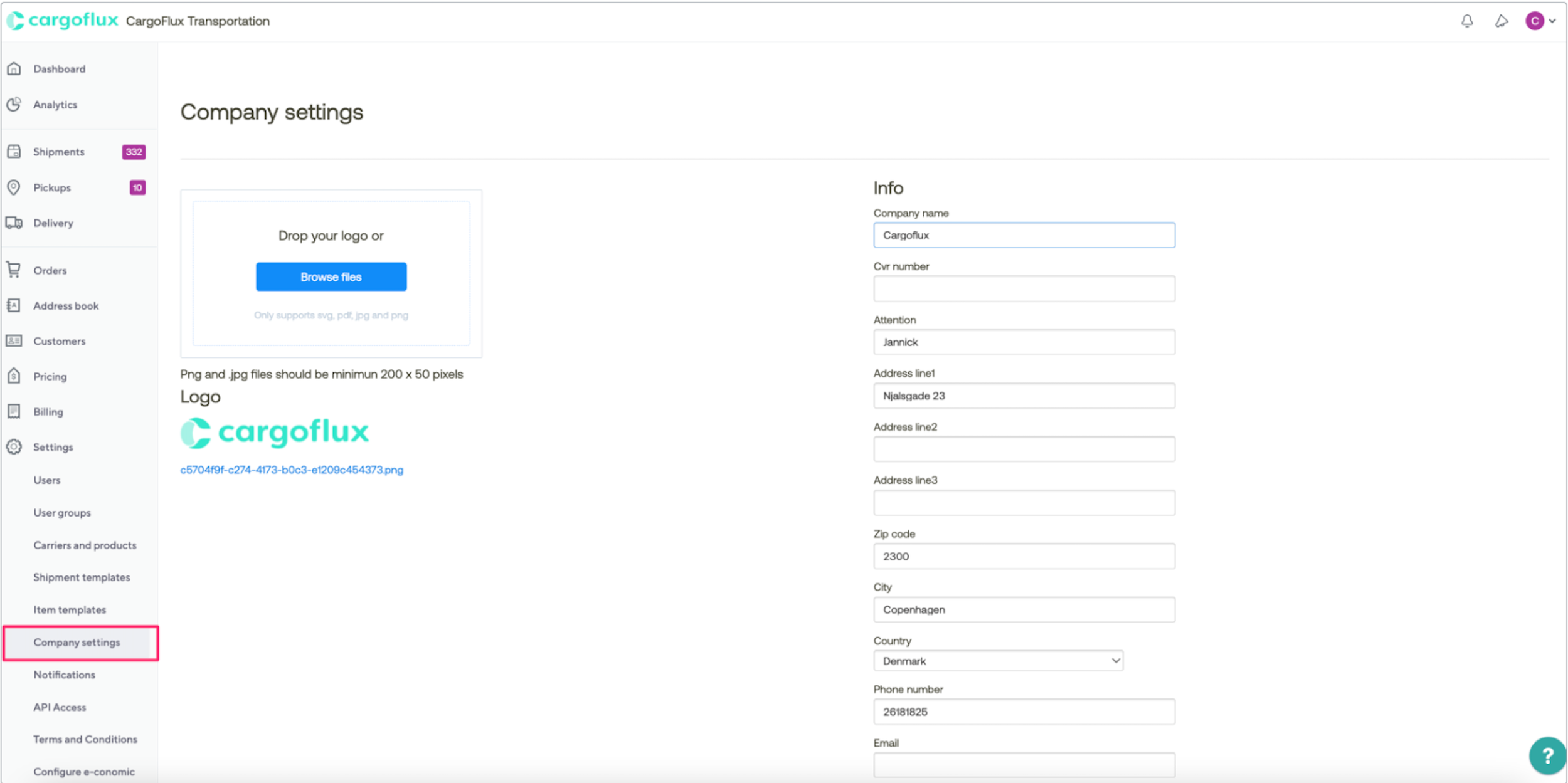This screenshot has height=783, width=1568.
Task: Go to Pricing menu item
Action: [50, 376]
